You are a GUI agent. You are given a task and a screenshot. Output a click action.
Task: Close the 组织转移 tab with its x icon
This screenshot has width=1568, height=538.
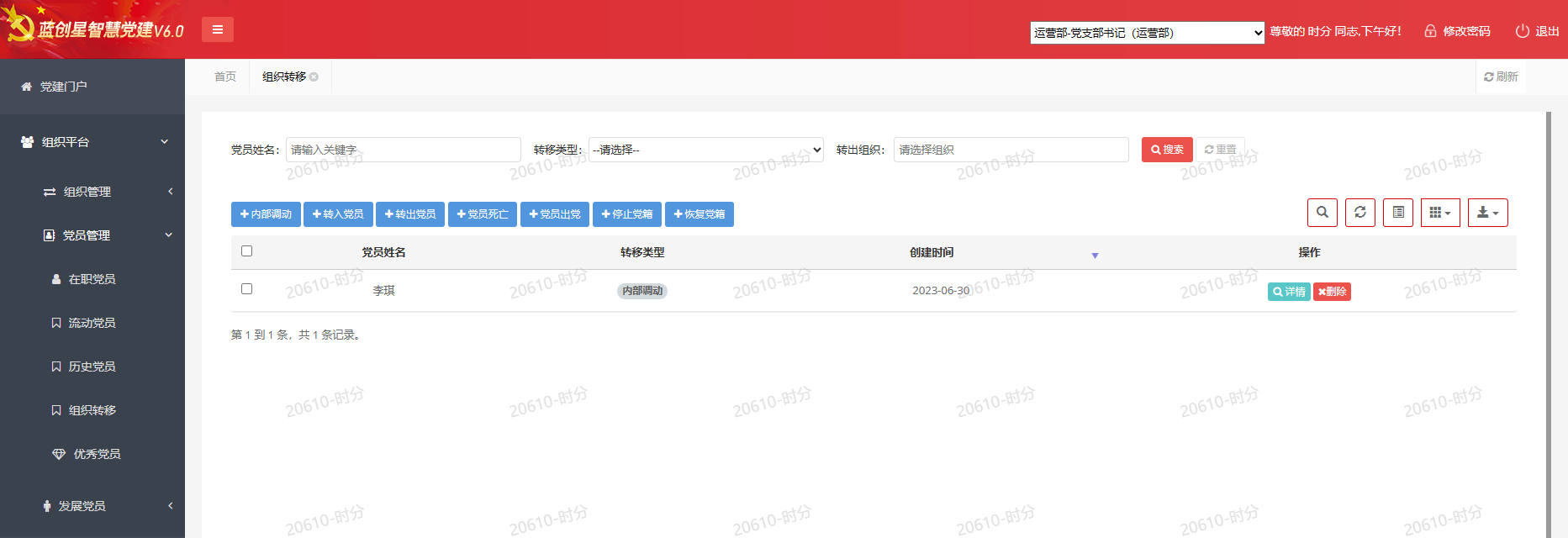tap(314, 76)
